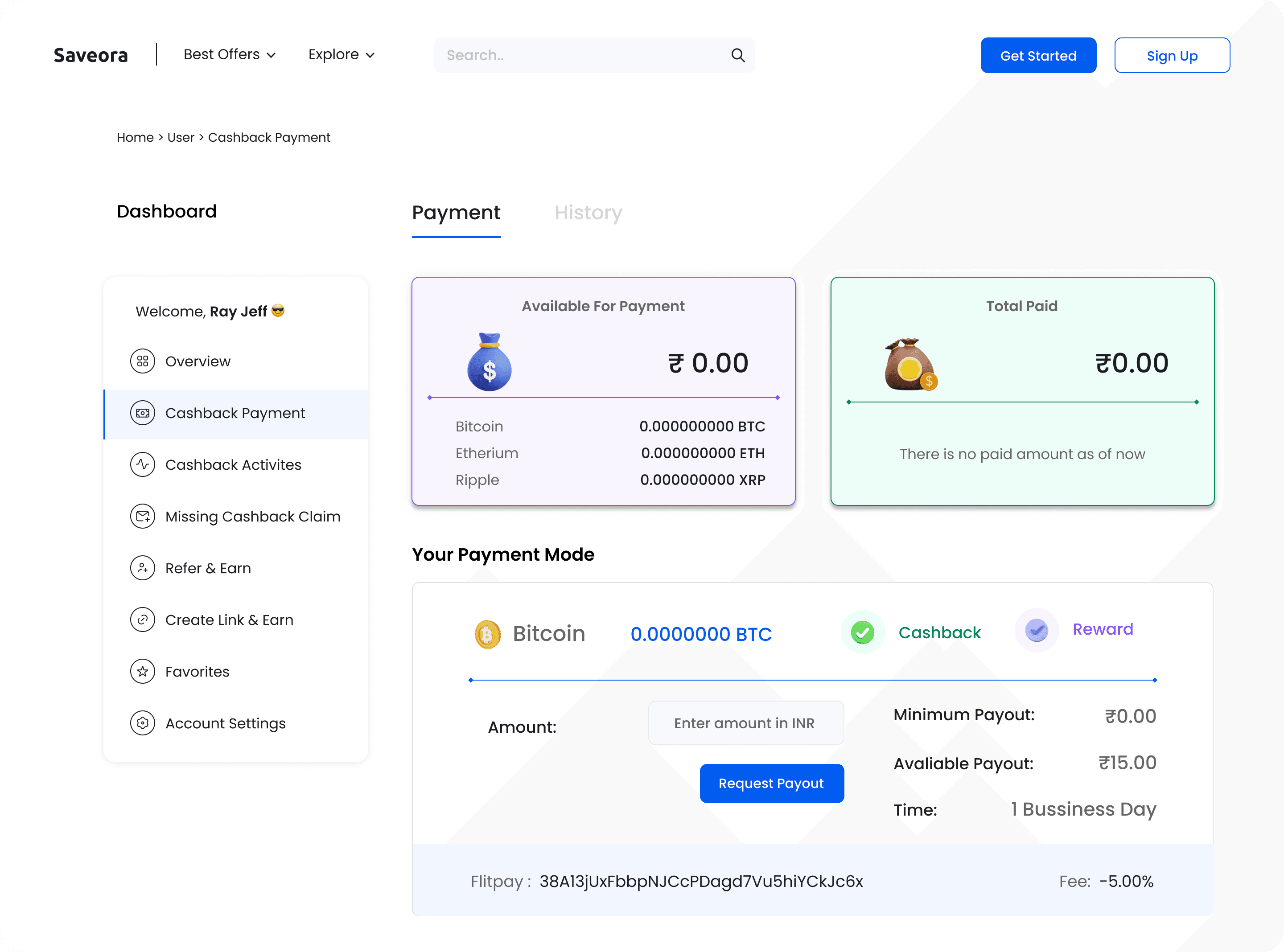The height and width of the screenshot is (952, 1284).
Task: Select the Payment tab
Action: (x=456, y=213)
